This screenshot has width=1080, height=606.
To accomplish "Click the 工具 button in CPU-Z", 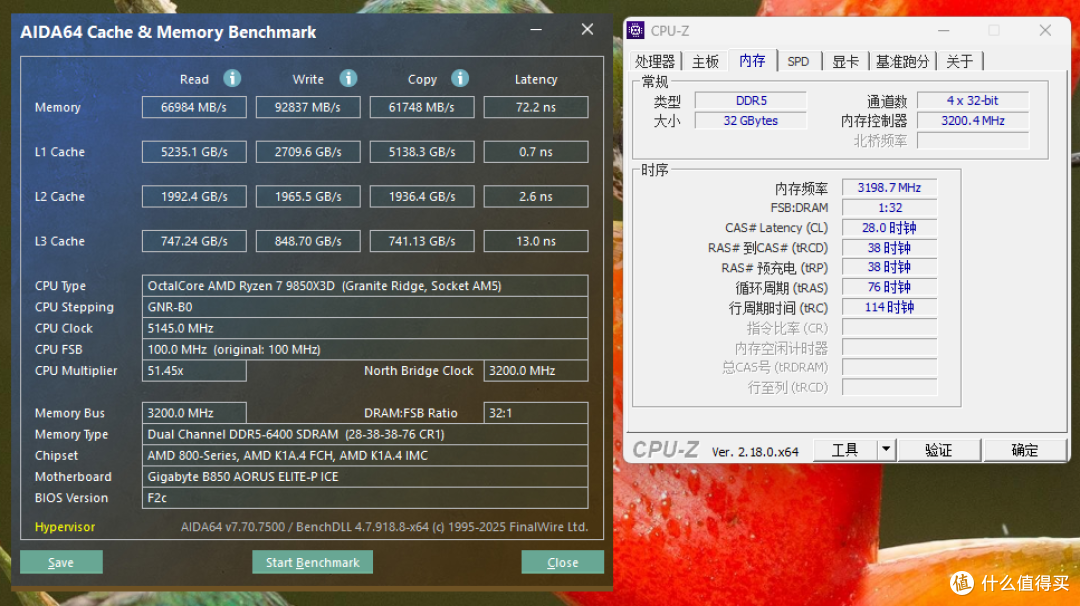I will (x=845, y=450).
